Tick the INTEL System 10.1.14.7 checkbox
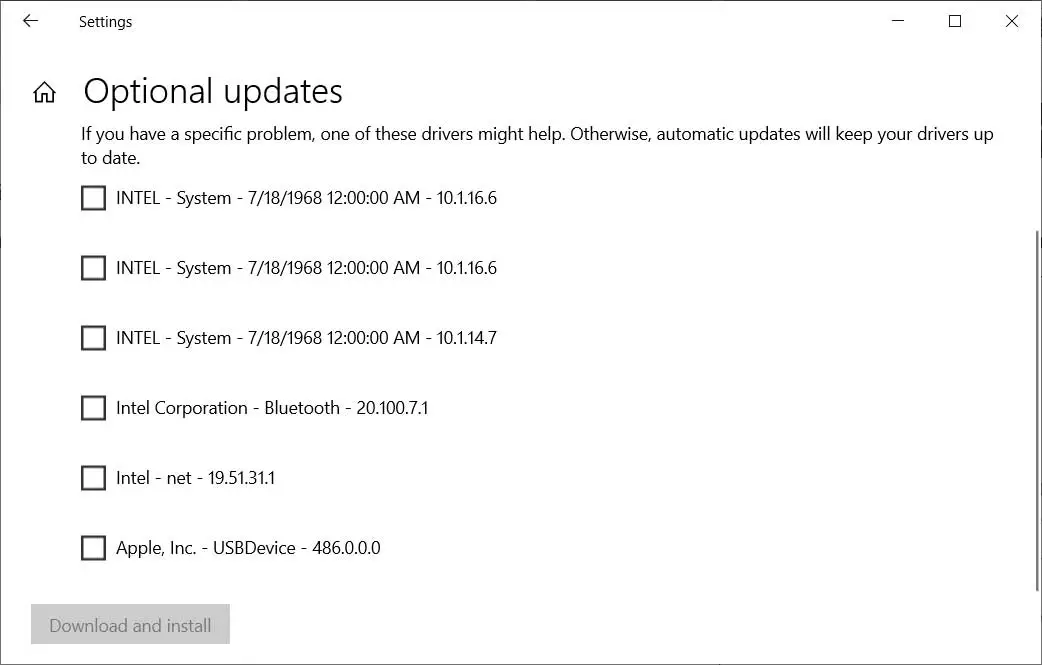1042x665 pixels. click(93, 337)
